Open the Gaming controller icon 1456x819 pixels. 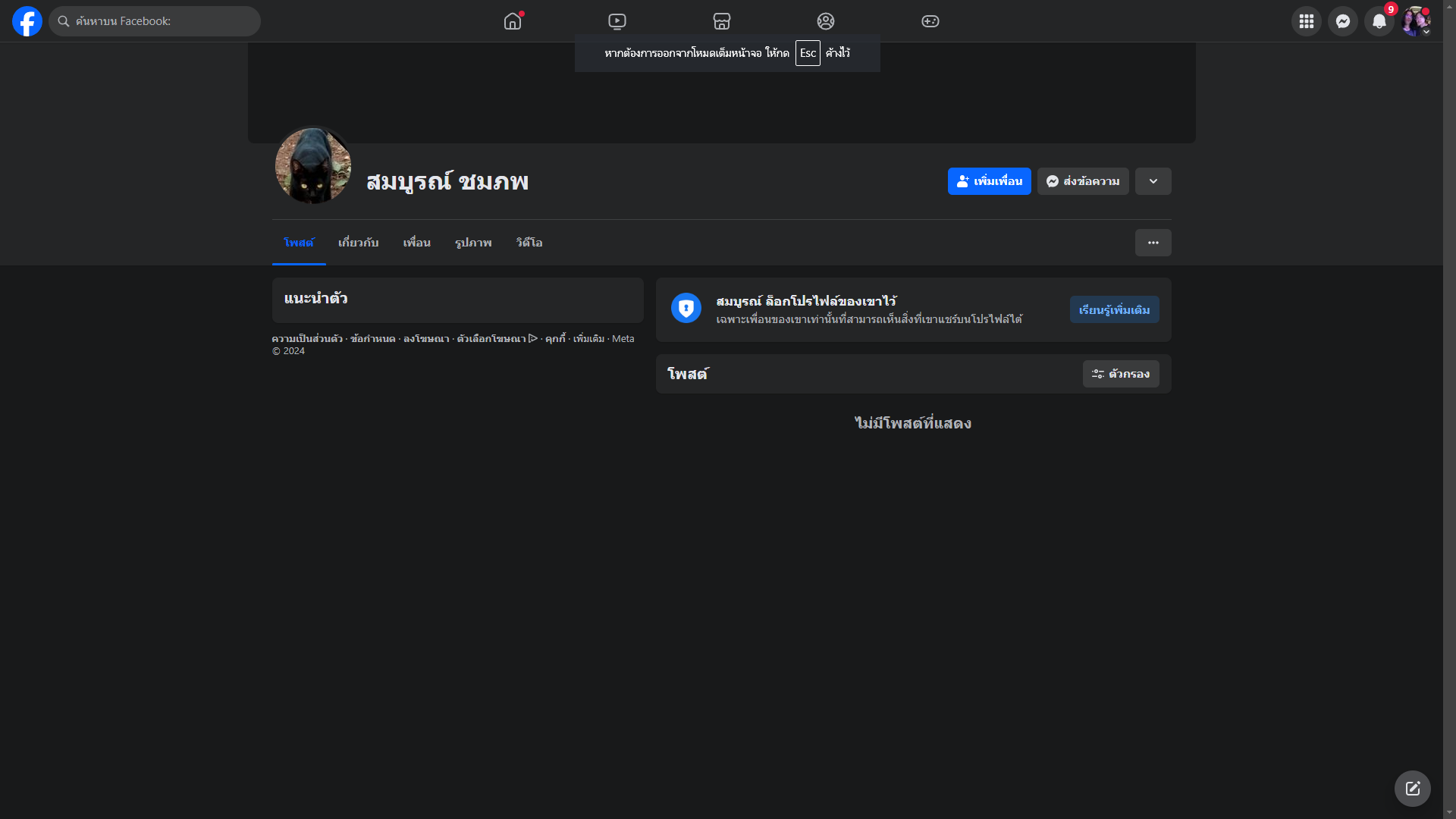[x=930, y=21]
